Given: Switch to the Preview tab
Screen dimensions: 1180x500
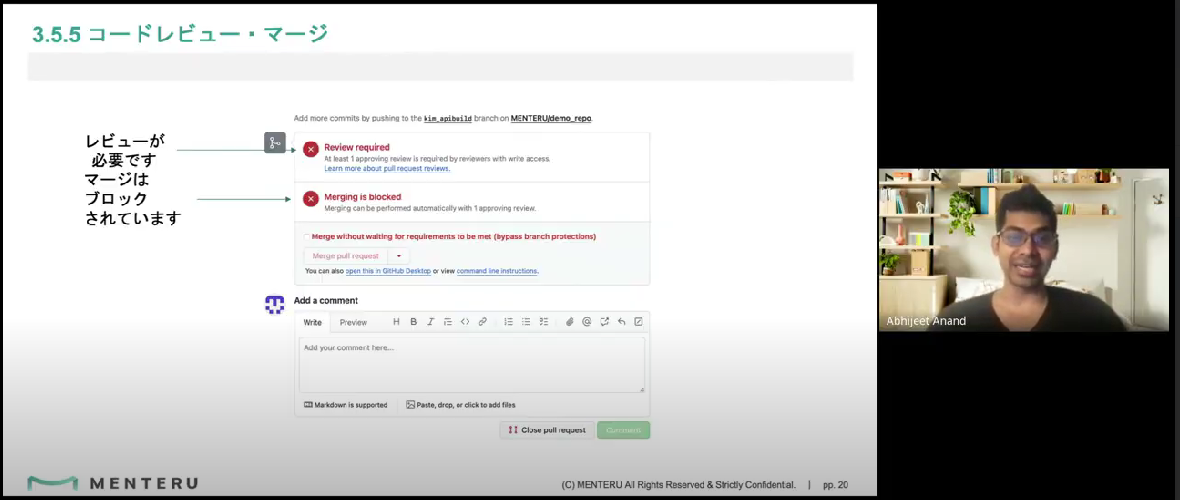Looking at the screenshot, I should [353, 322].
